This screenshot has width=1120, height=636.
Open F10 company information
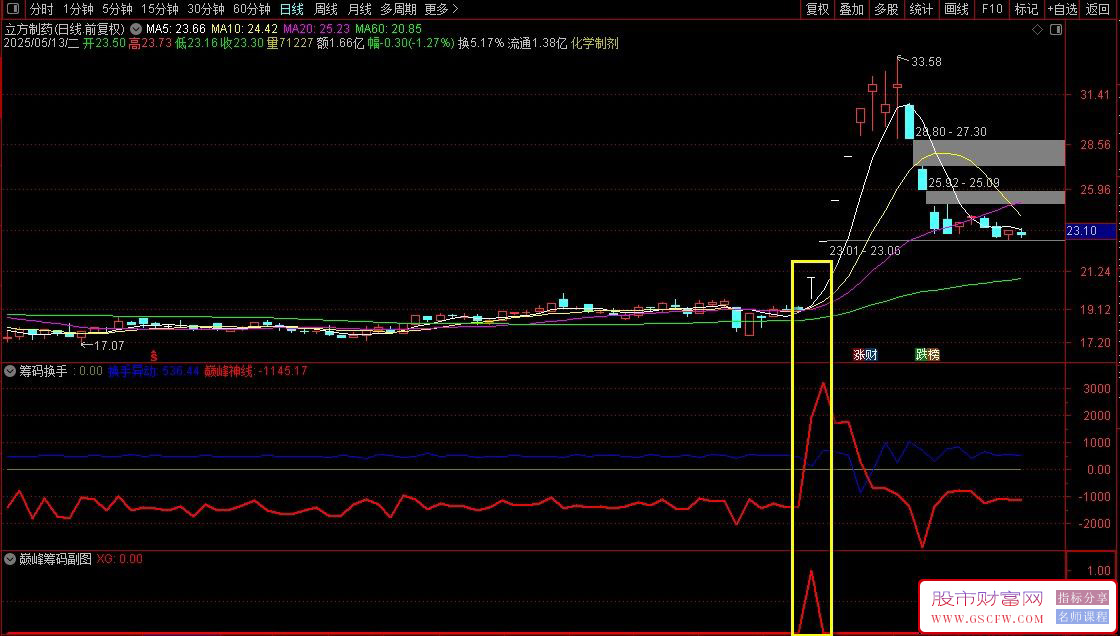991,9
